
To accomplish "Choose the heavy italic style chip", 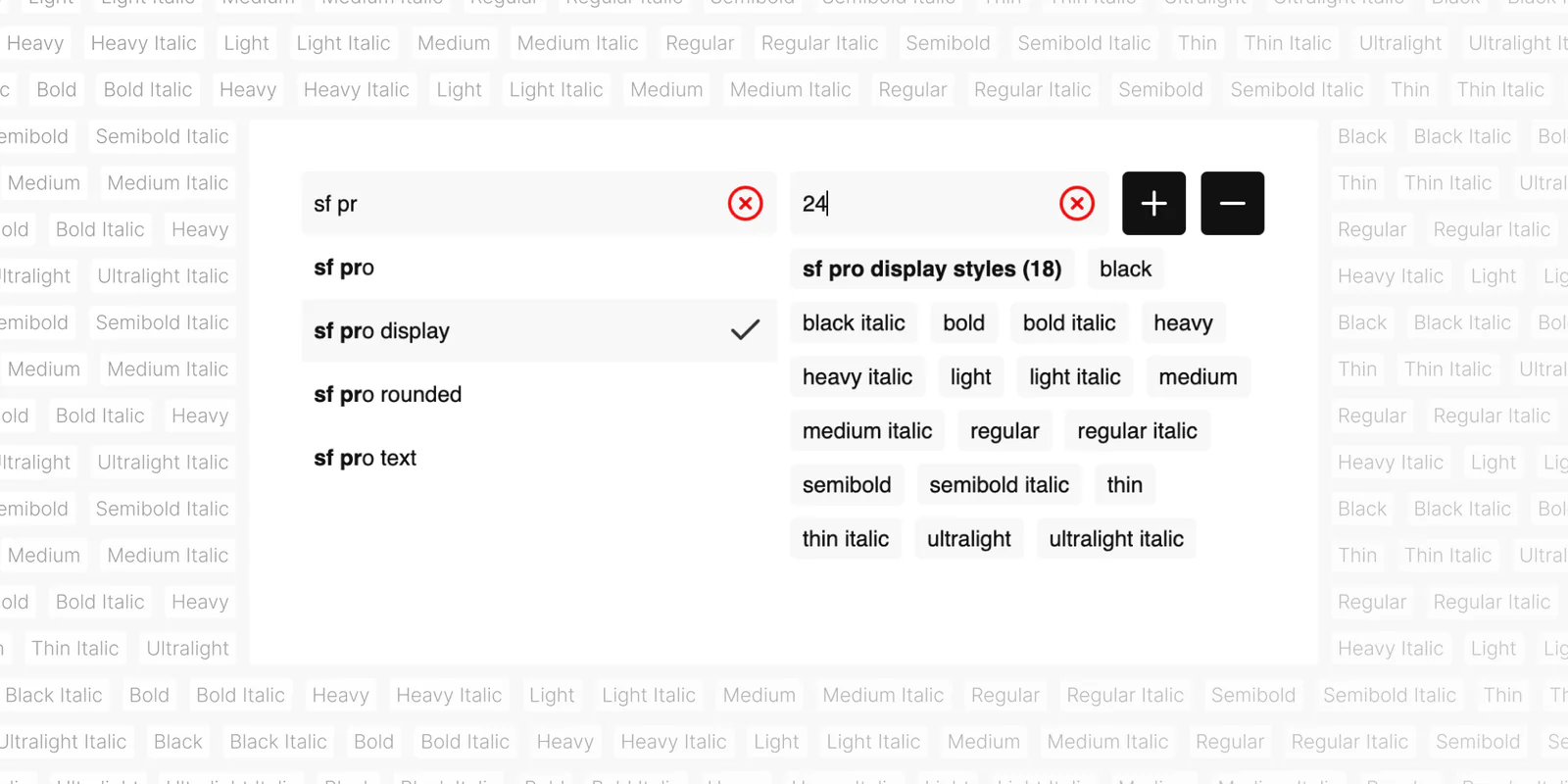I will tap(857, 376).
